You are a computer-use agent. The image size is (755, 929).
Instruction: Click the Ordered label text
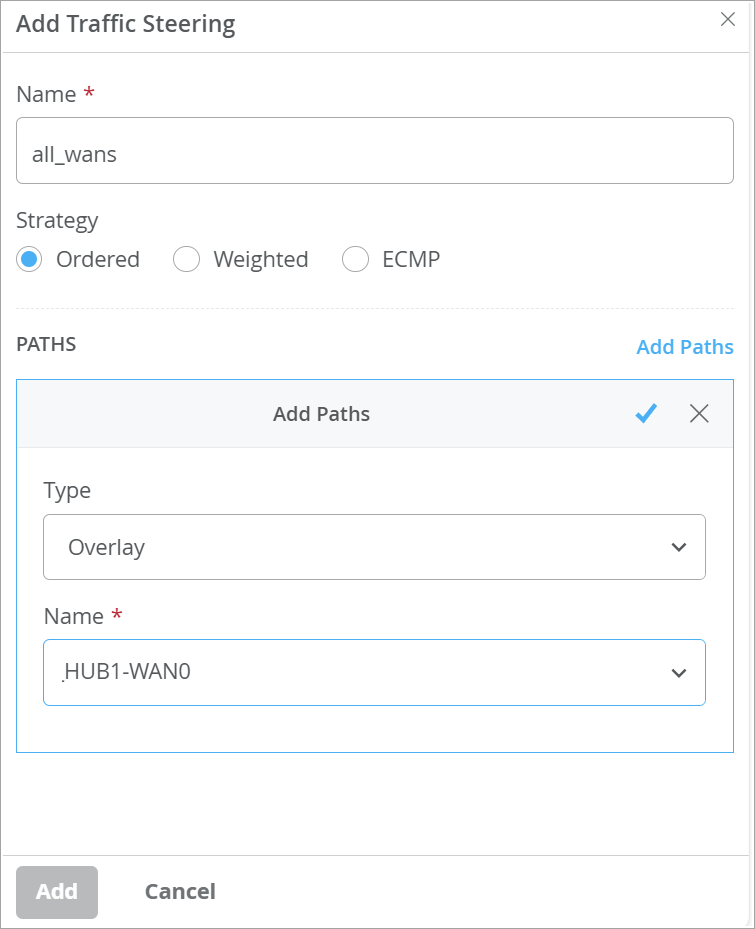(x=98, y=260)
